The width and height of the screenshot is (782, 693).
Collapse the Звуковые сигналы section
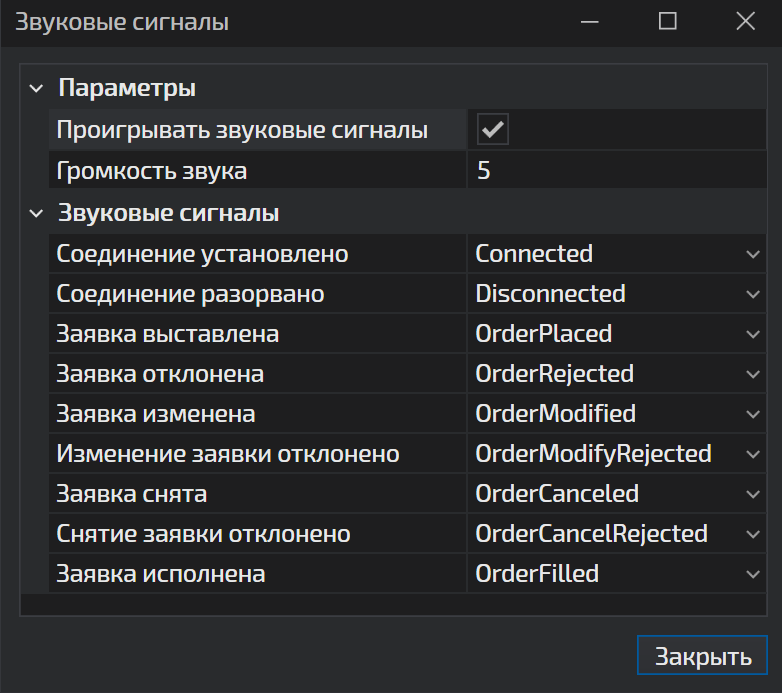36,214
